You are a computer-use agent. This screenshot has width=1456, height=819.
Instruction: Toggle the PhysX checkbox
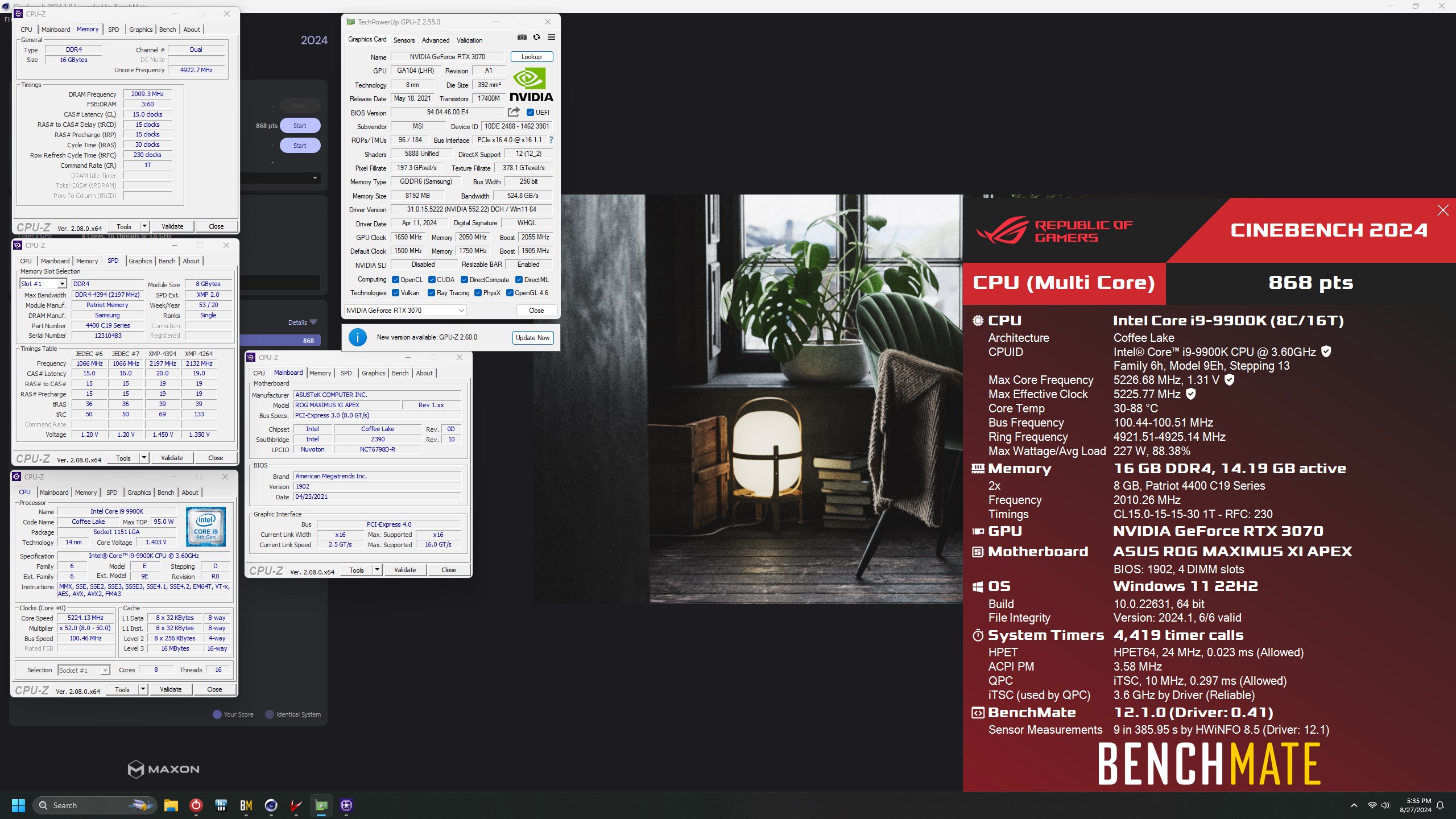tap(478, 293)
